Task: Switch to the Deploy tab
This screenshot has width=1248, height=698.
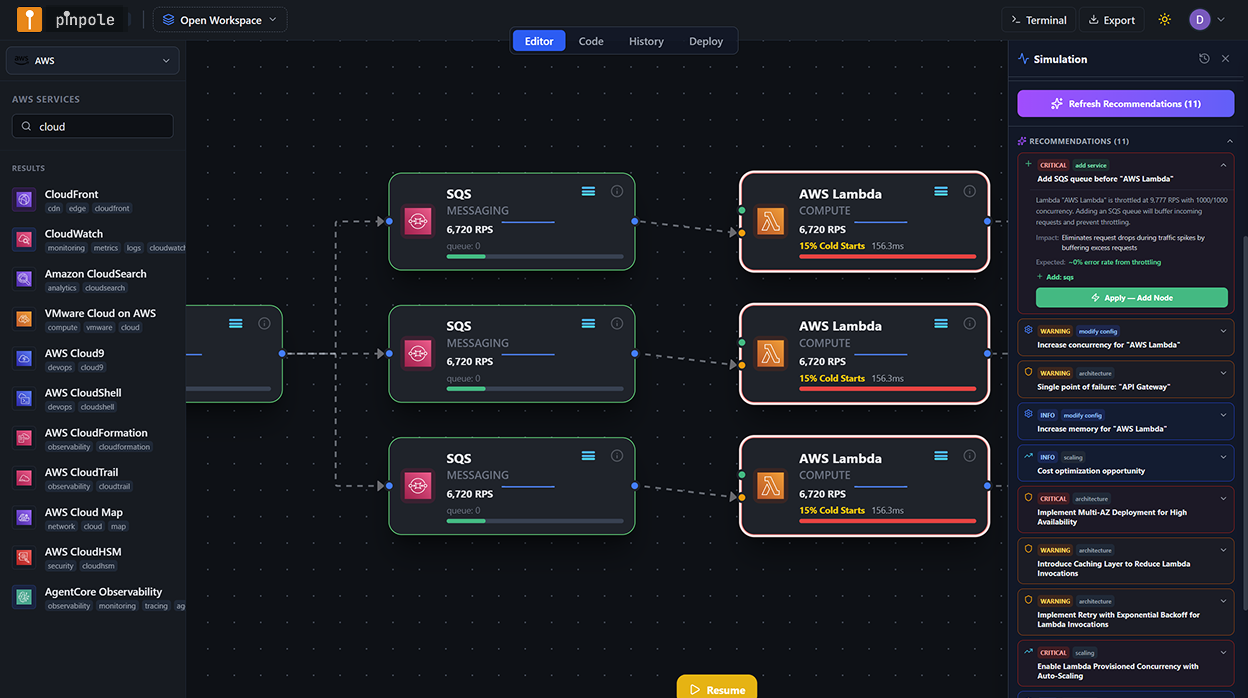Action: [705, 41]
